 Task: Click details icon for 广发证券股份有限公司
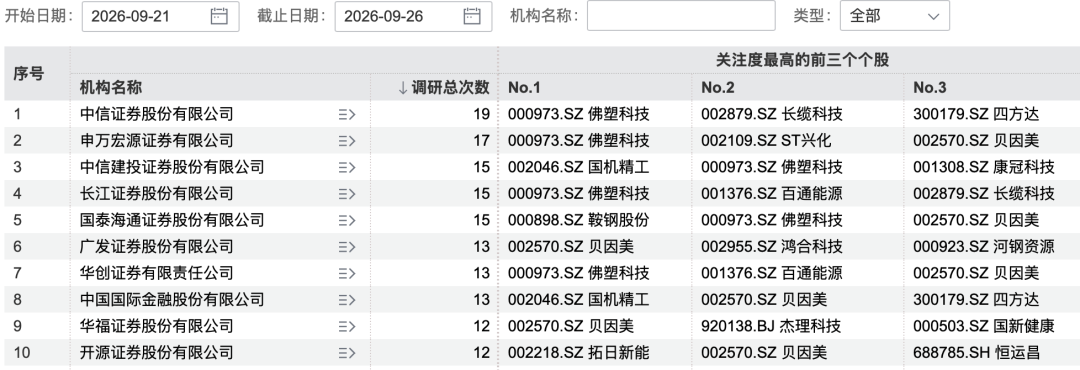pyautogui.click(x=346, y=247)
